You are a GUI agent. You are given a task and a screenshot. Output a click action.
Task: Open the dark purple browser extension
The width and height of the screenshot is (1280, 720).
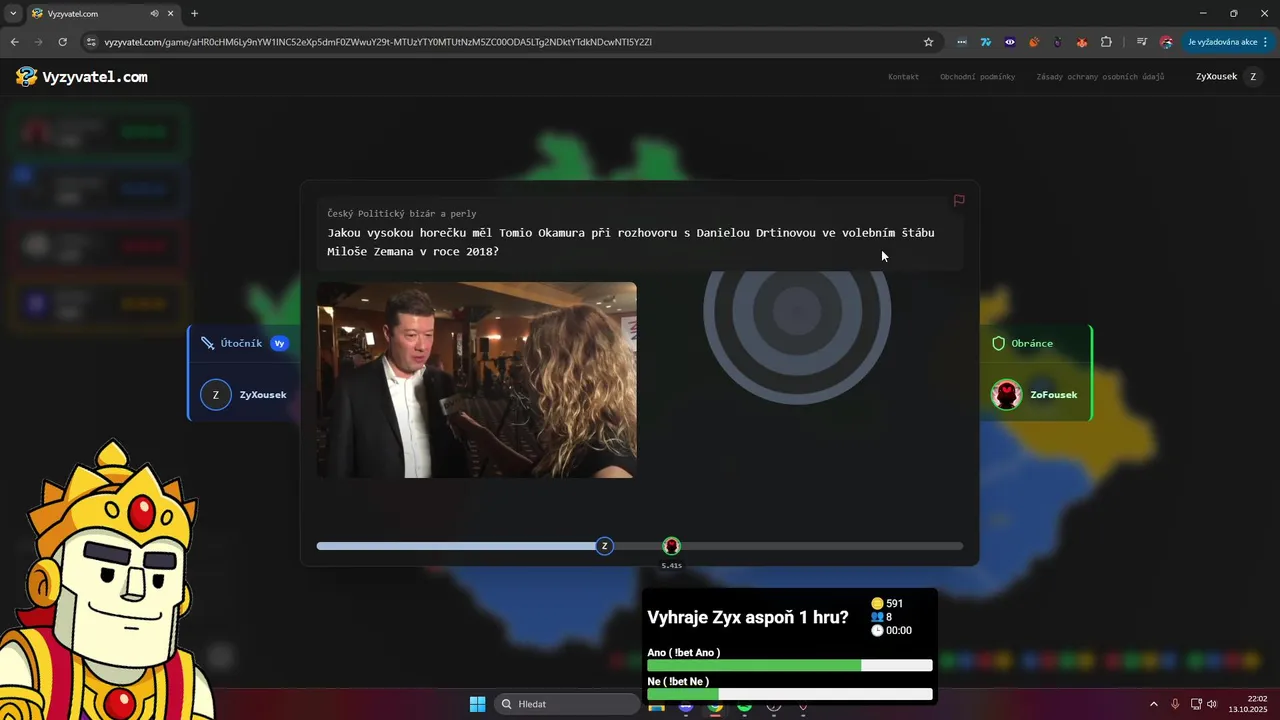point(1058,42)
